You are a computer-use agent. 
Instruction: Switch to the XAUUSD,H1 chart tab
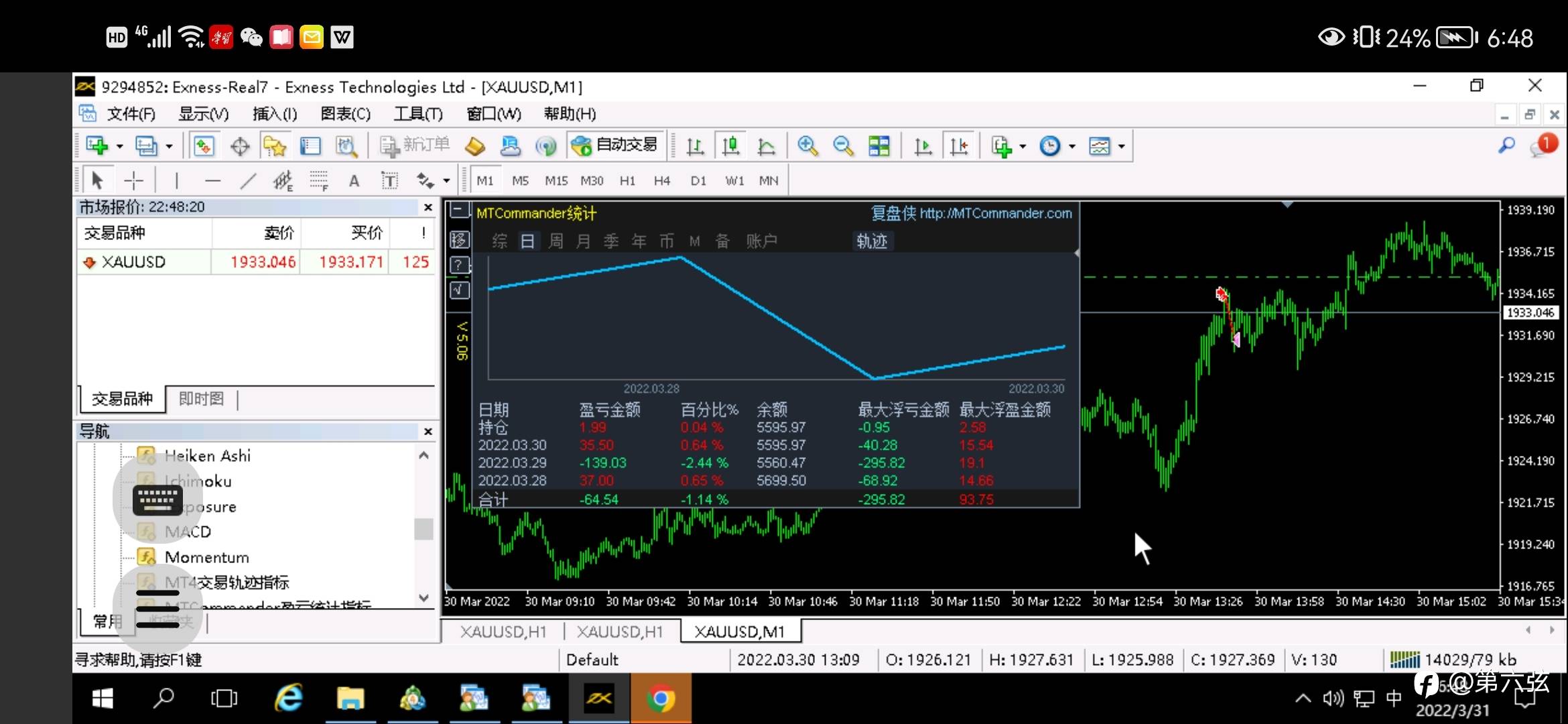pyautogui.click(x=503, y=631)
